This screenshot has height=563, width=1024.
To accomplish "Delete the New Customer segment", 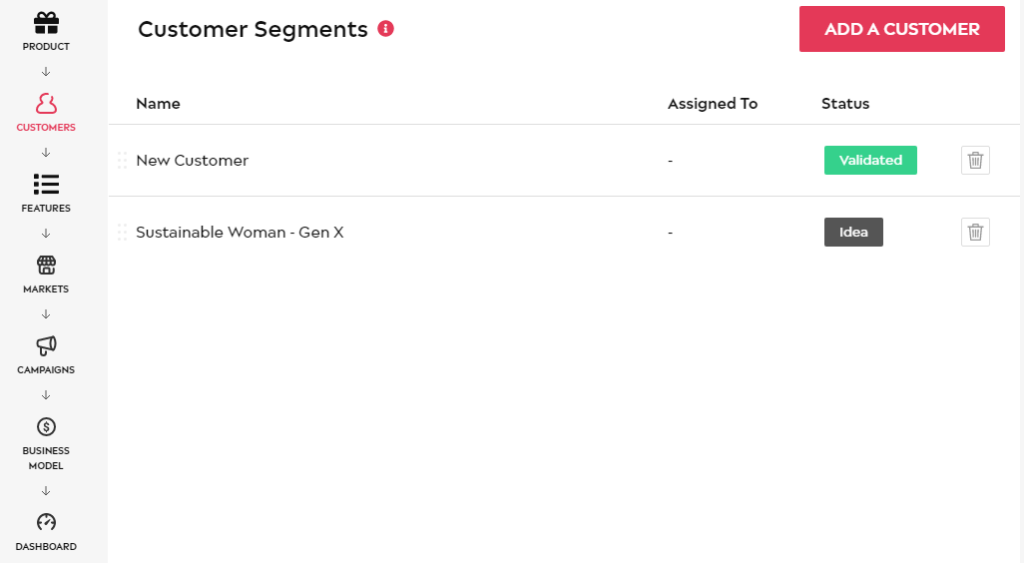I will tap(975, 160).
